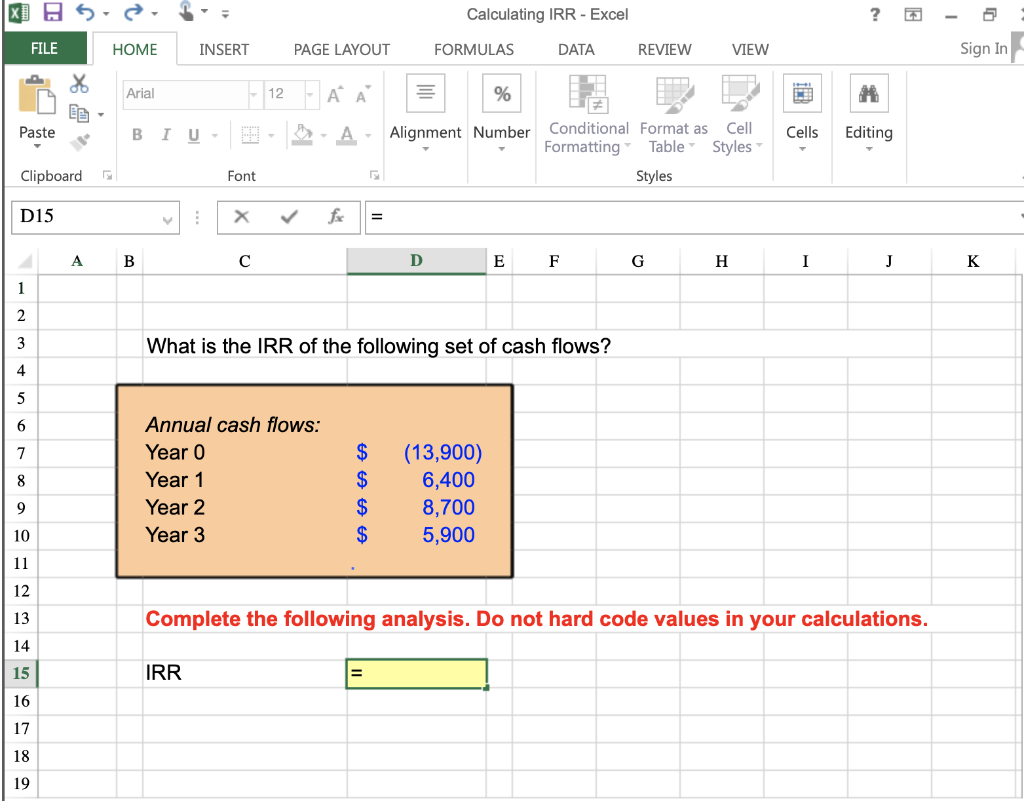Screen dimensions: 1024x801
Task: Click the Find & Select binoculars icon
Action: pyautogui.click(x=868, y=92)
